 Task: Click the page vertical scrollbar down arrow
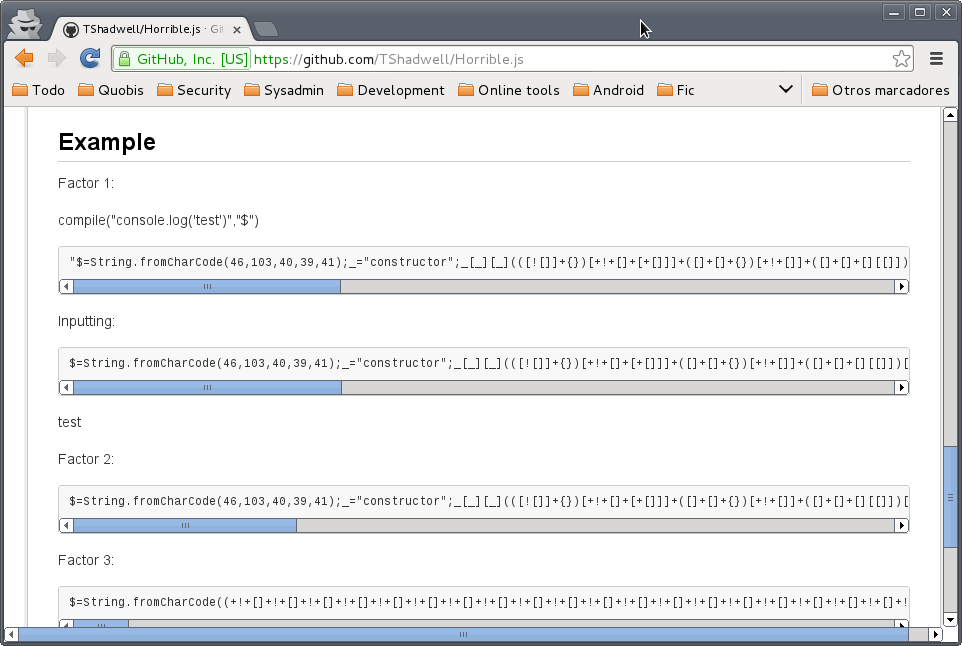950,619
